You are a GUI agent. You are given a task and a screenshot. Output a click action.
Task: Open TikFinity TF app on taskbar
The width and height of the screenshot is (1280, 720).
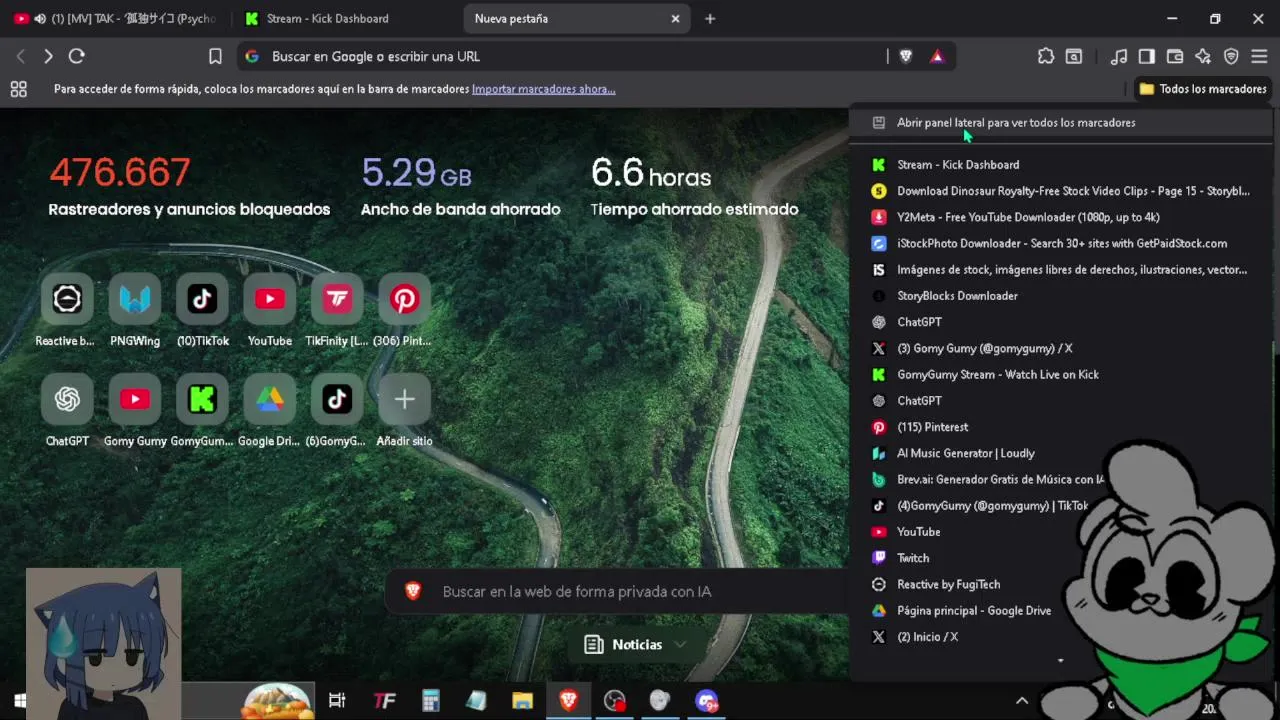[x=384, y=701]
